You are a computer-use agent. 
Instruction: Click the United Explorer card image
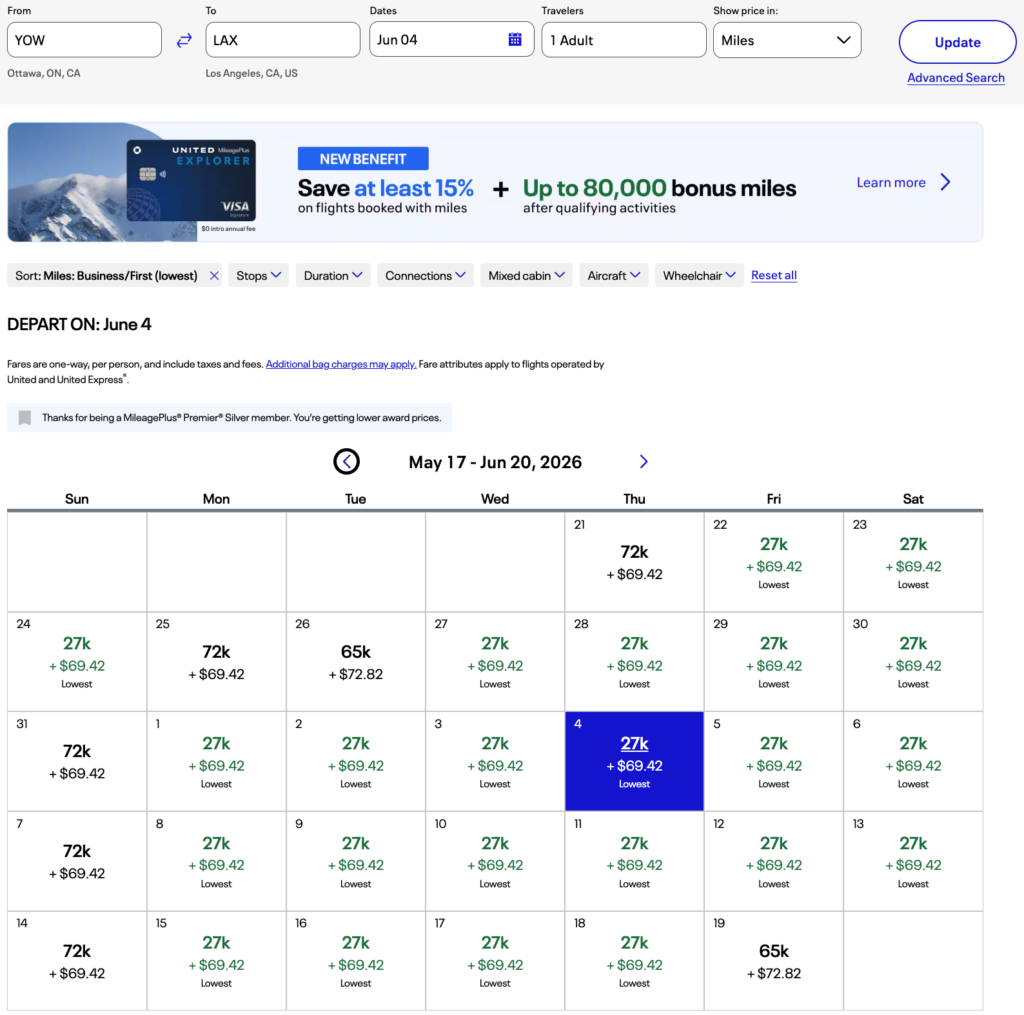(191, 180)
